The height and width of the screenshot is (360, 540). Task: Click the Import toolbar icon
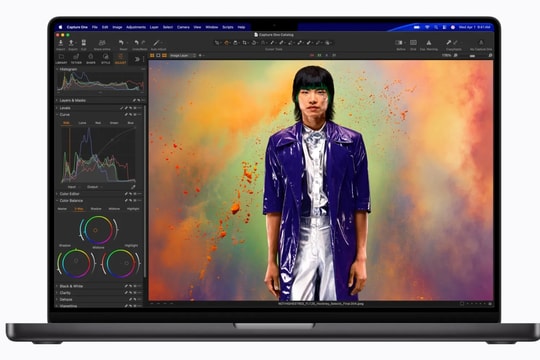[61, 43]
